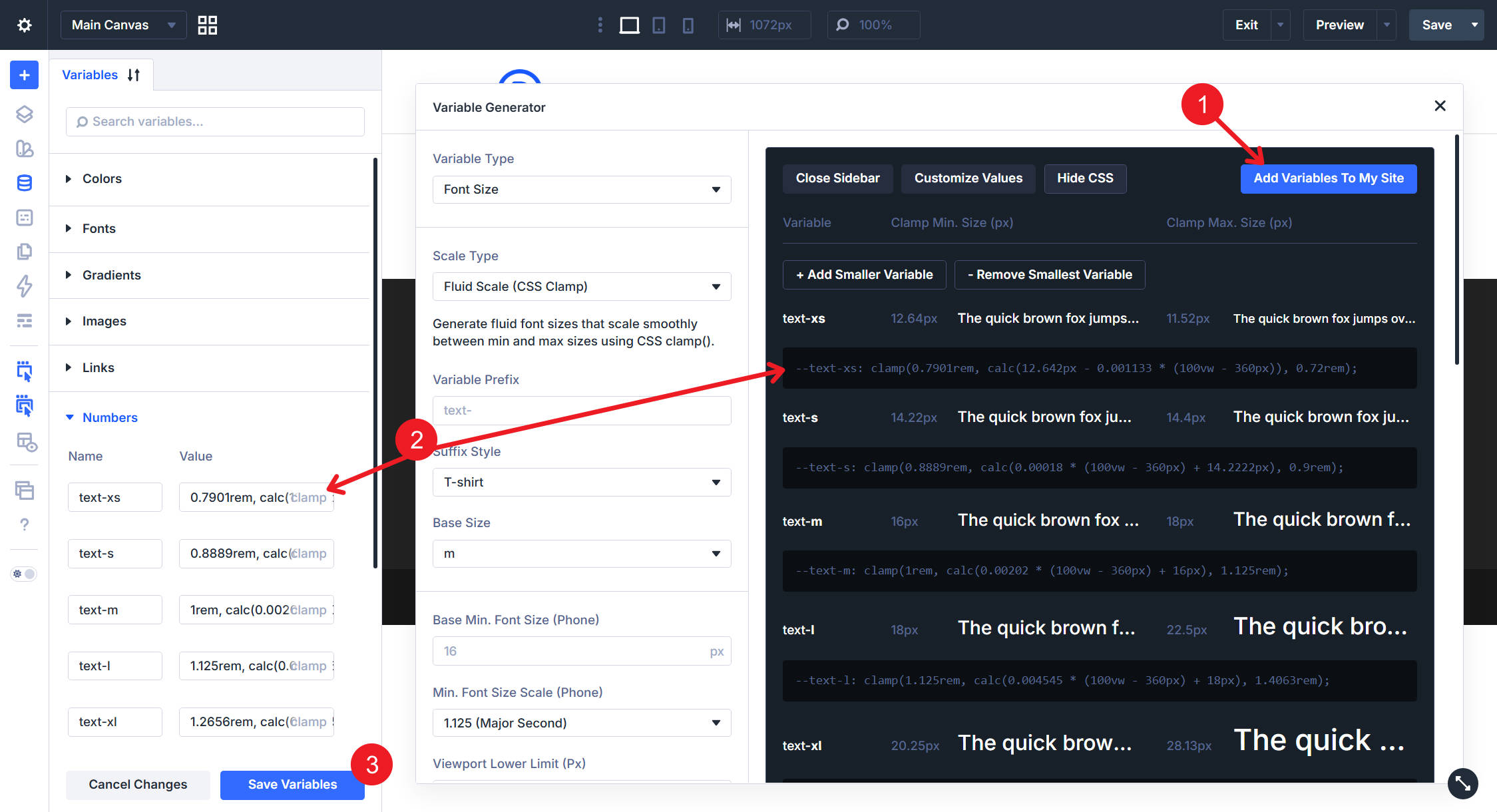This screenshot has width=1497, height=812.
Task: Switch to tablet viewport icon
Action: (659, 25)
